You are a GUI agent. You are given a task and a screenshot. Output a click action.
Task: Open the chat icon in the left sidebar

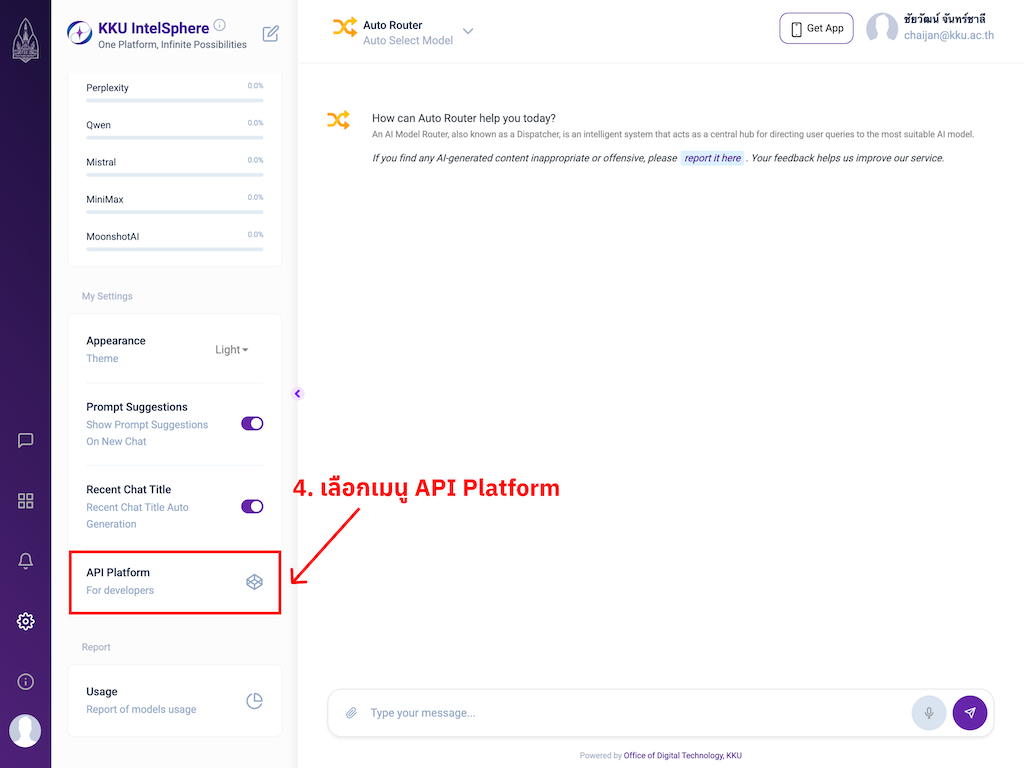[x=25, y=440]
